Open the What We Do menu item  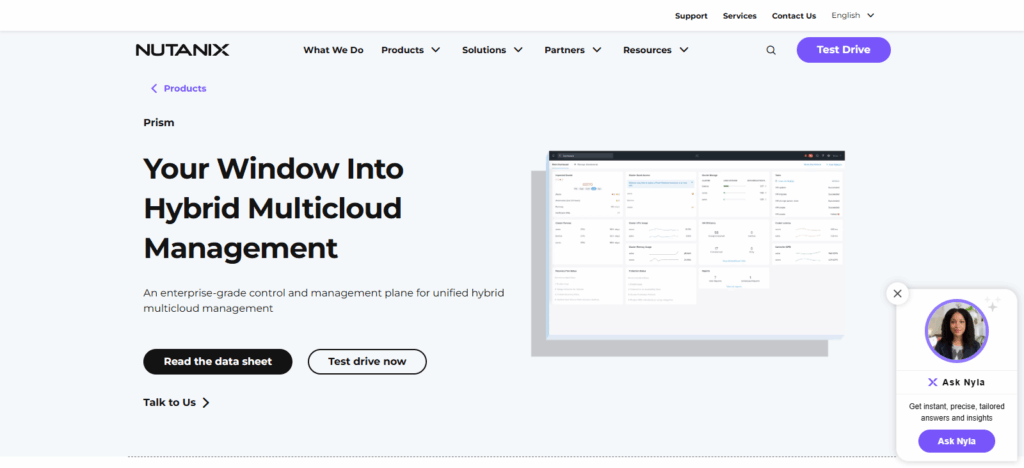(333, 50)
